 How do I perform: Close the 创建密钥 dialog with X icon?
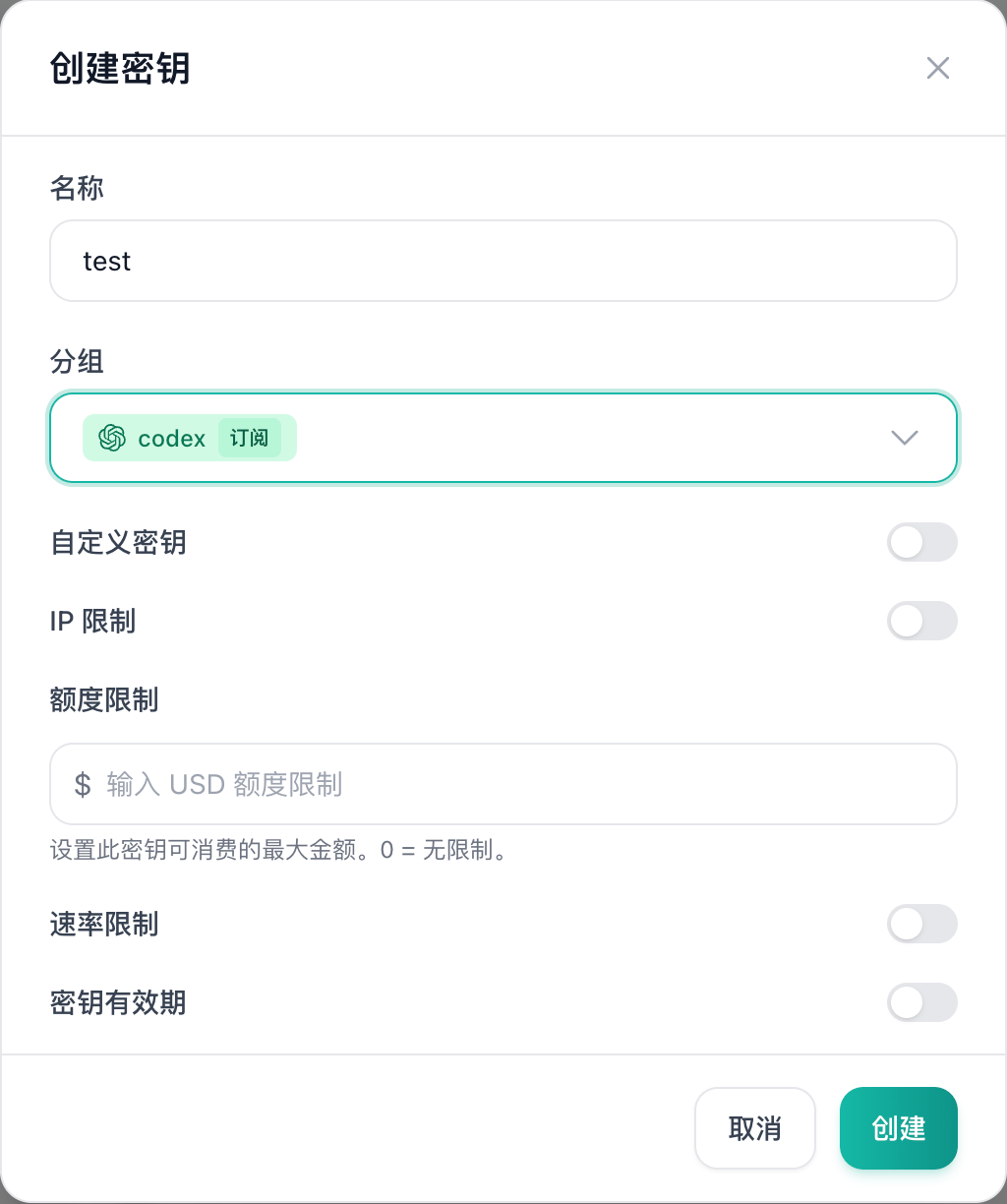[x=937, y=68]
